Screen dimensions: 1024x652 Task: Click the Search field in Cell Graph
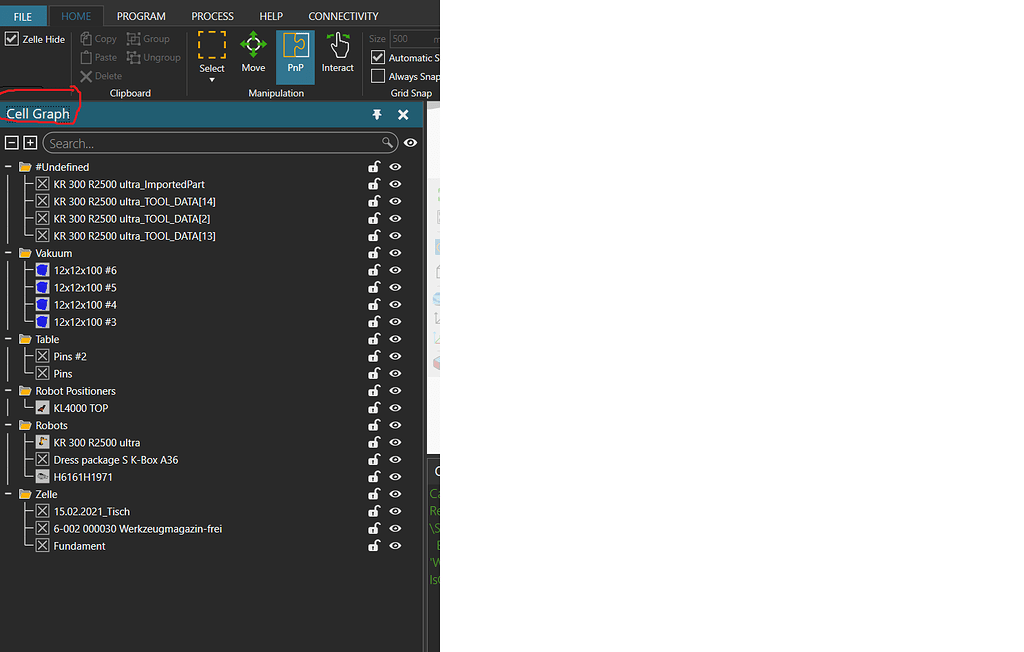pos(200,143)
